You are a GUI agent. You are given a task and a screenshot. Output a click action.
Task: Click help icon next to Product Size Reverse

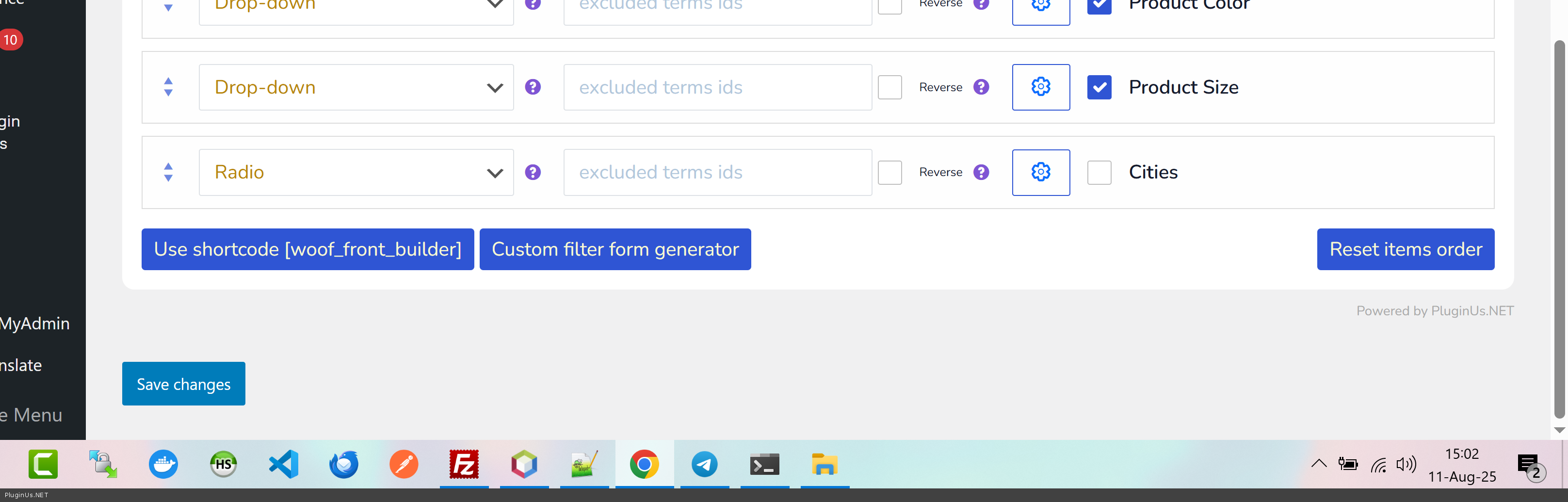(x=981, y=87)
